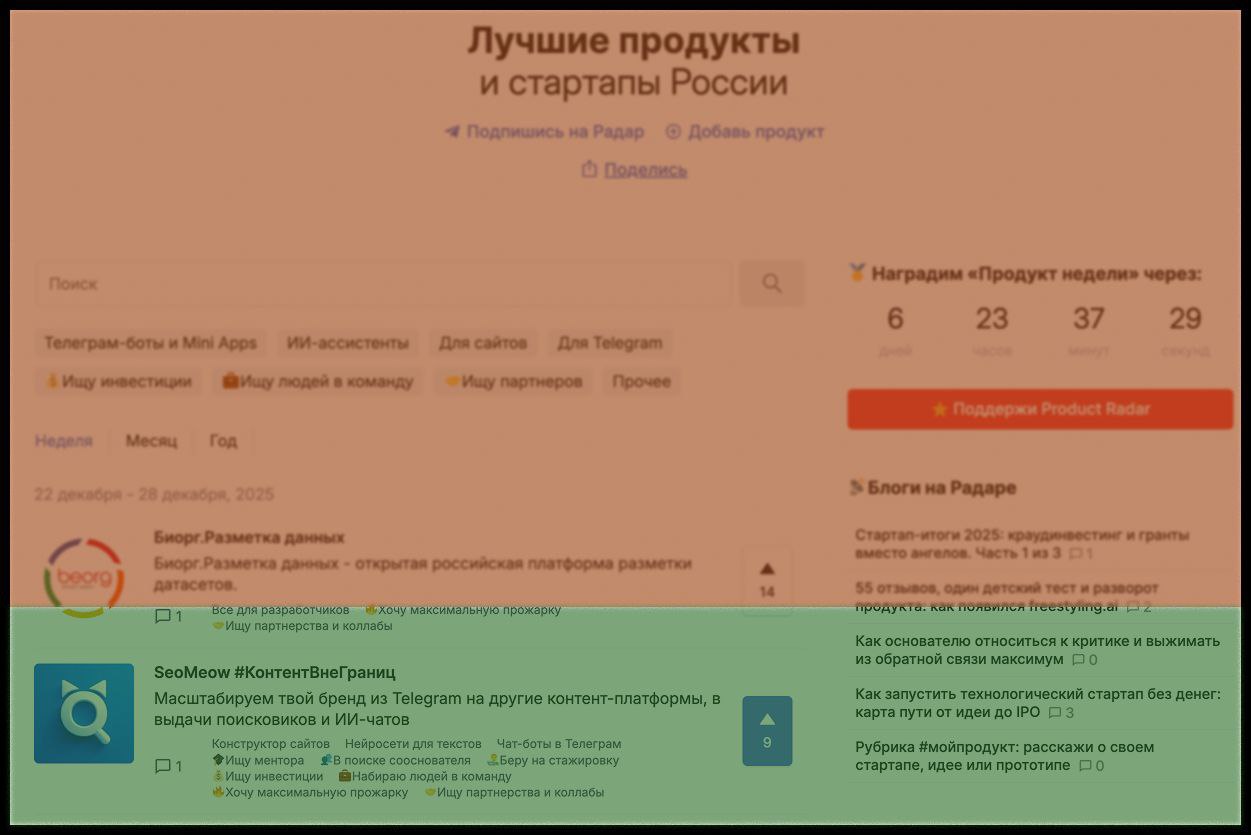Click Беру на стажировку tag
This screenshot has width=1251, height=835.
[x=553, y=760]
